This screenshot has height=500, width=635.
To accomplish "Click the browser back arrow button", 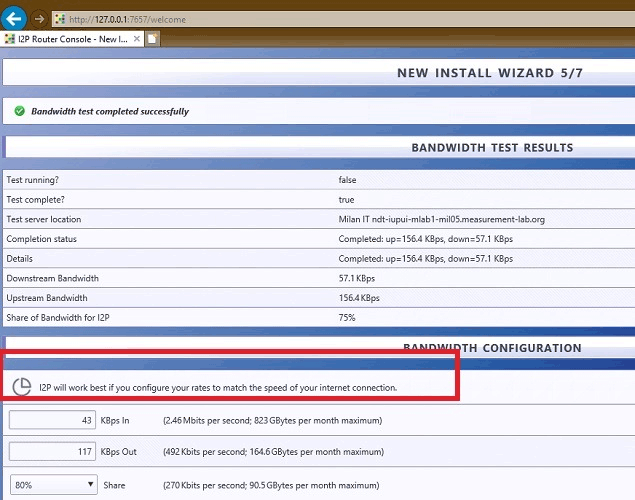I will click(x=14, y=19).
